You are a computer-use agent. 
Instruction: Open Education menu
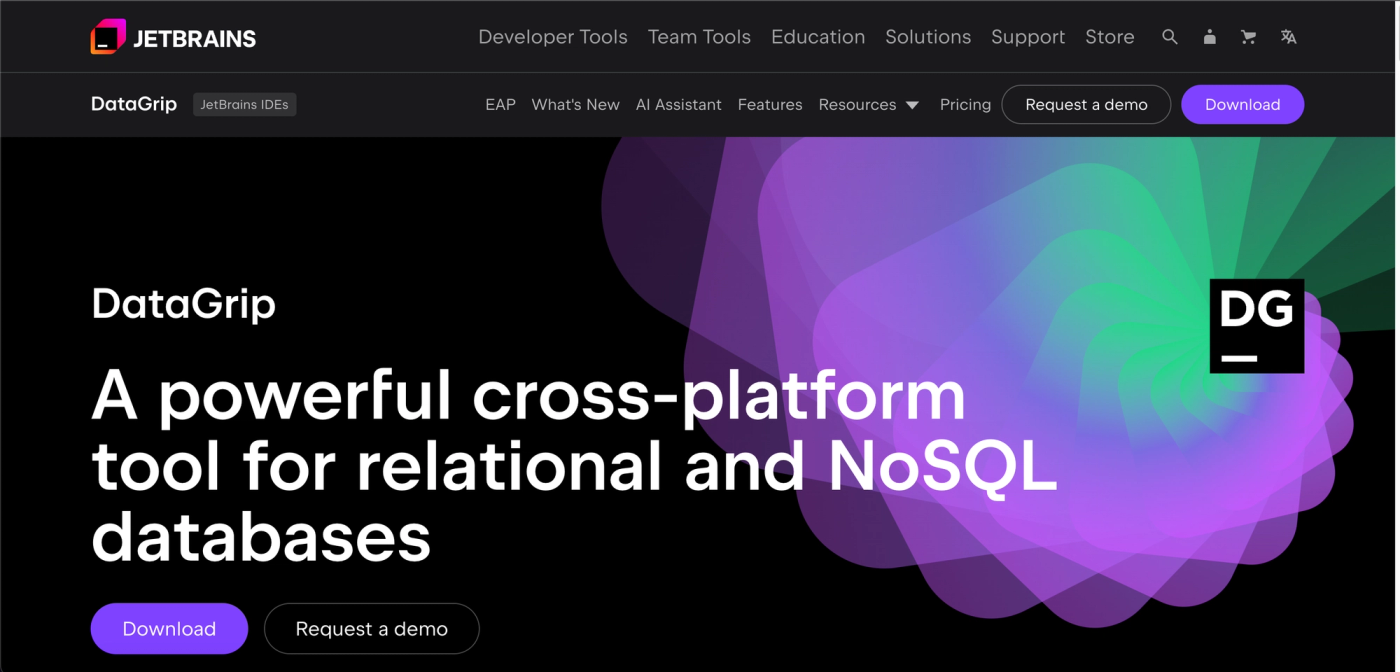pos(818,37)
